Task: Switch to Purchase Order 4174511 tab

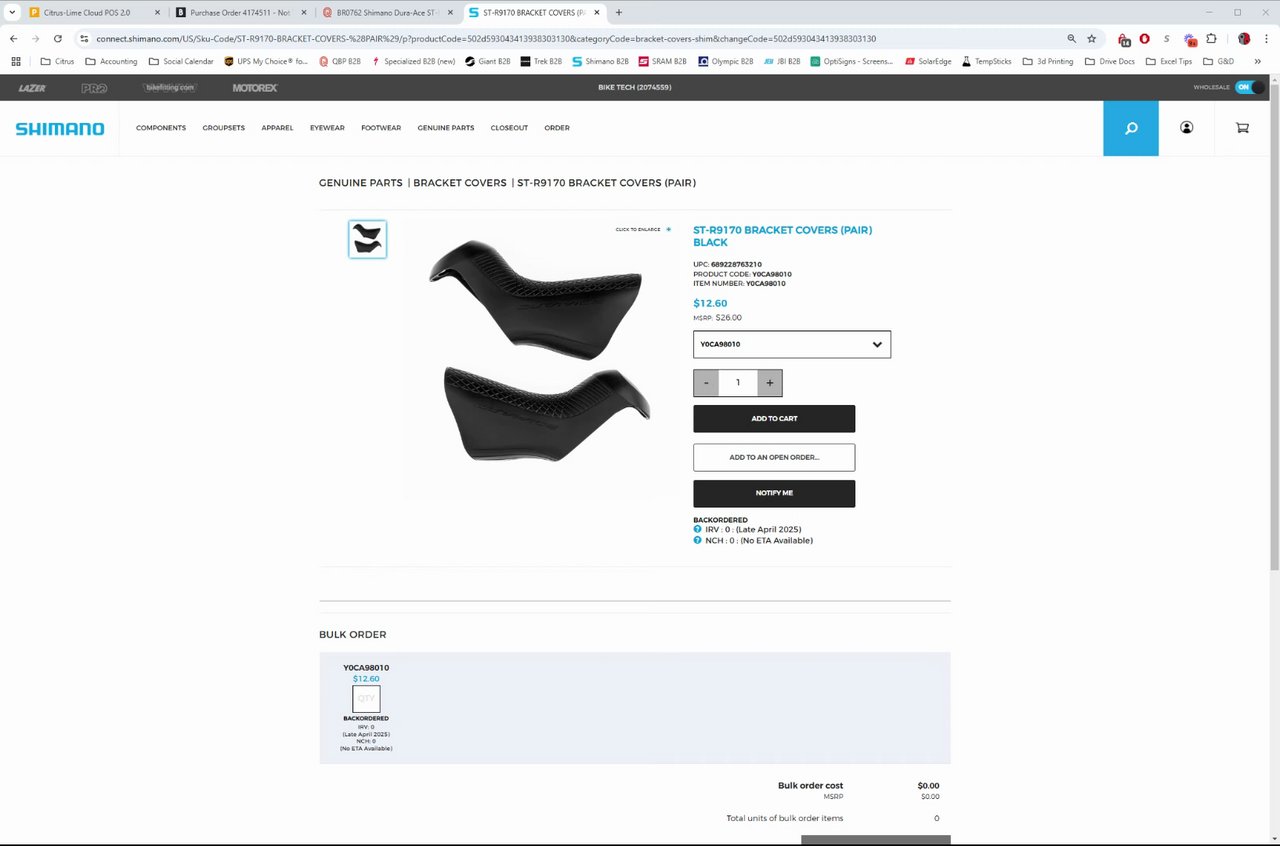Action: 241,12
